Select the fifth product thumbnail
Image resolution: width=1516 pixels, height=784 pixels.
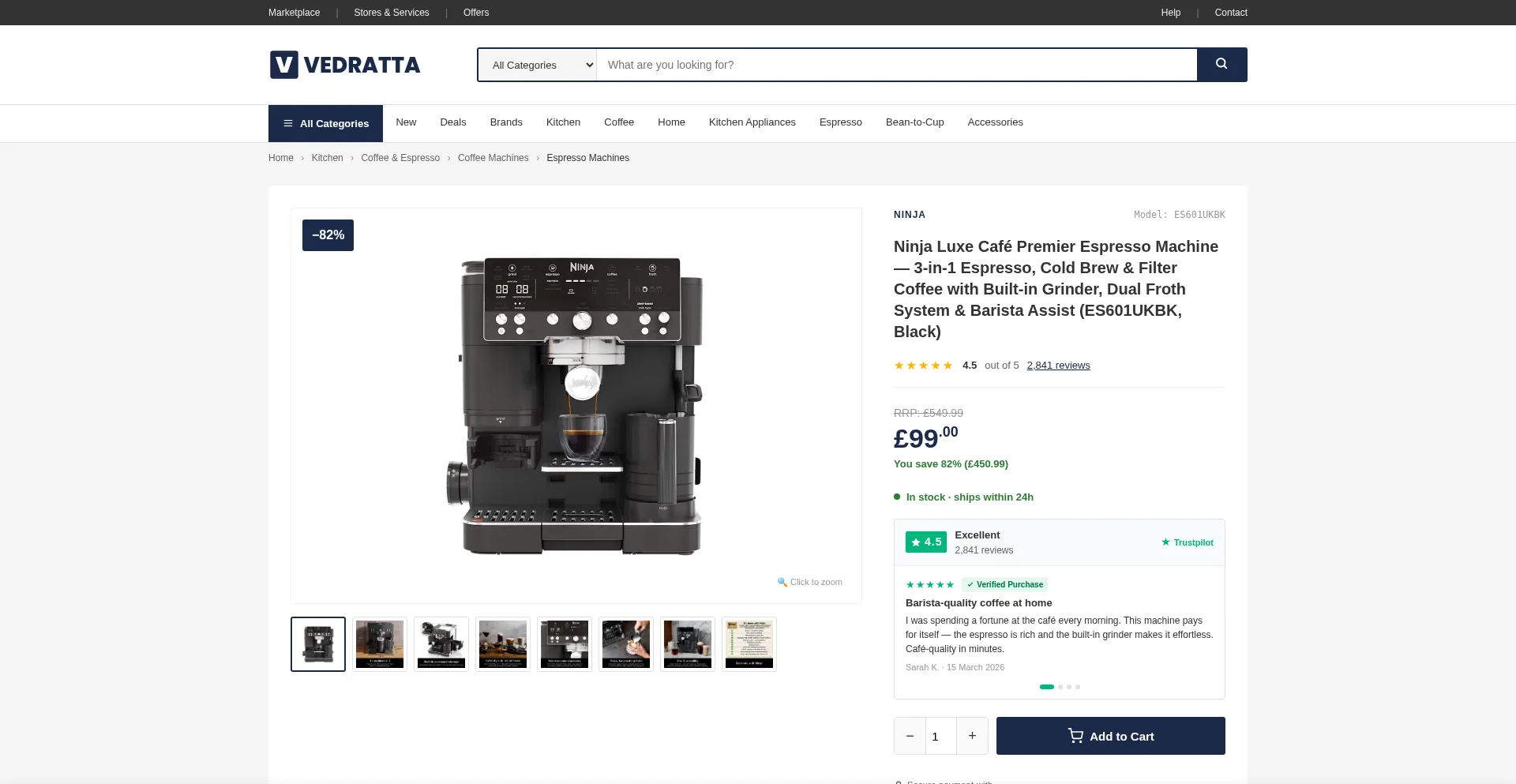(565, 644)
